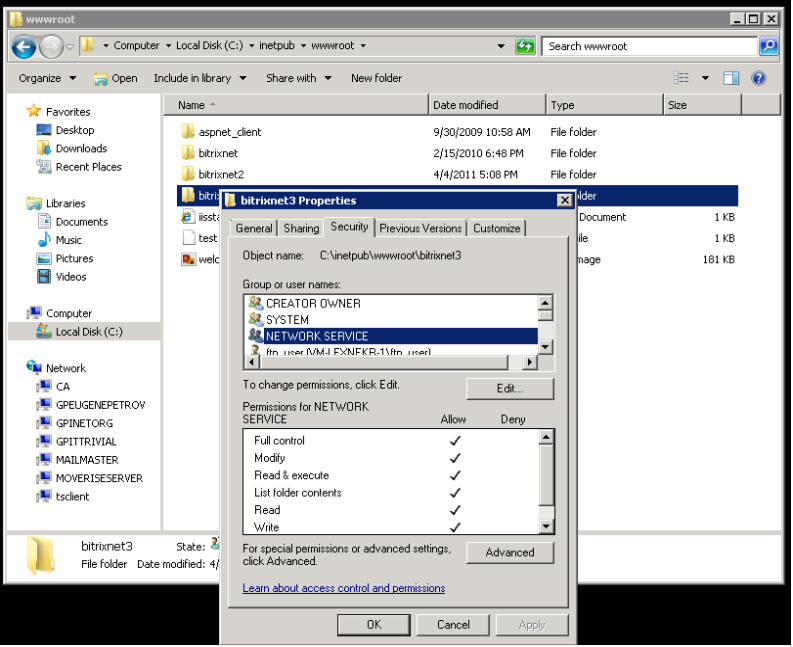This screenshot has height=647, width=793.
Task: Click in the Search wwwroot field
Action: pos(649,47)
